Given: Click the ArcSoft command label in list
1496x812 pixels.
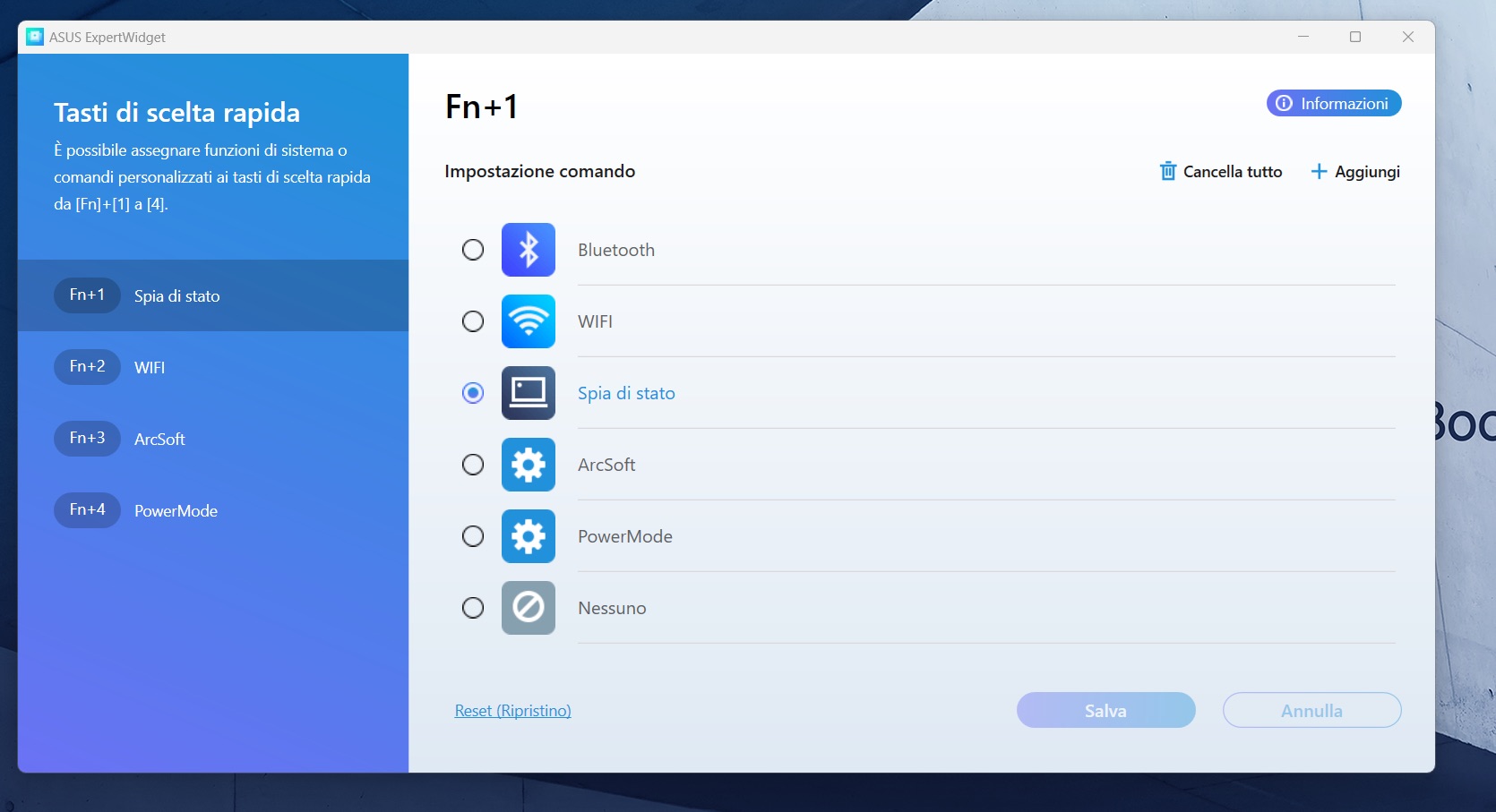Looking at the screenshot, I should tap(606, 465).
